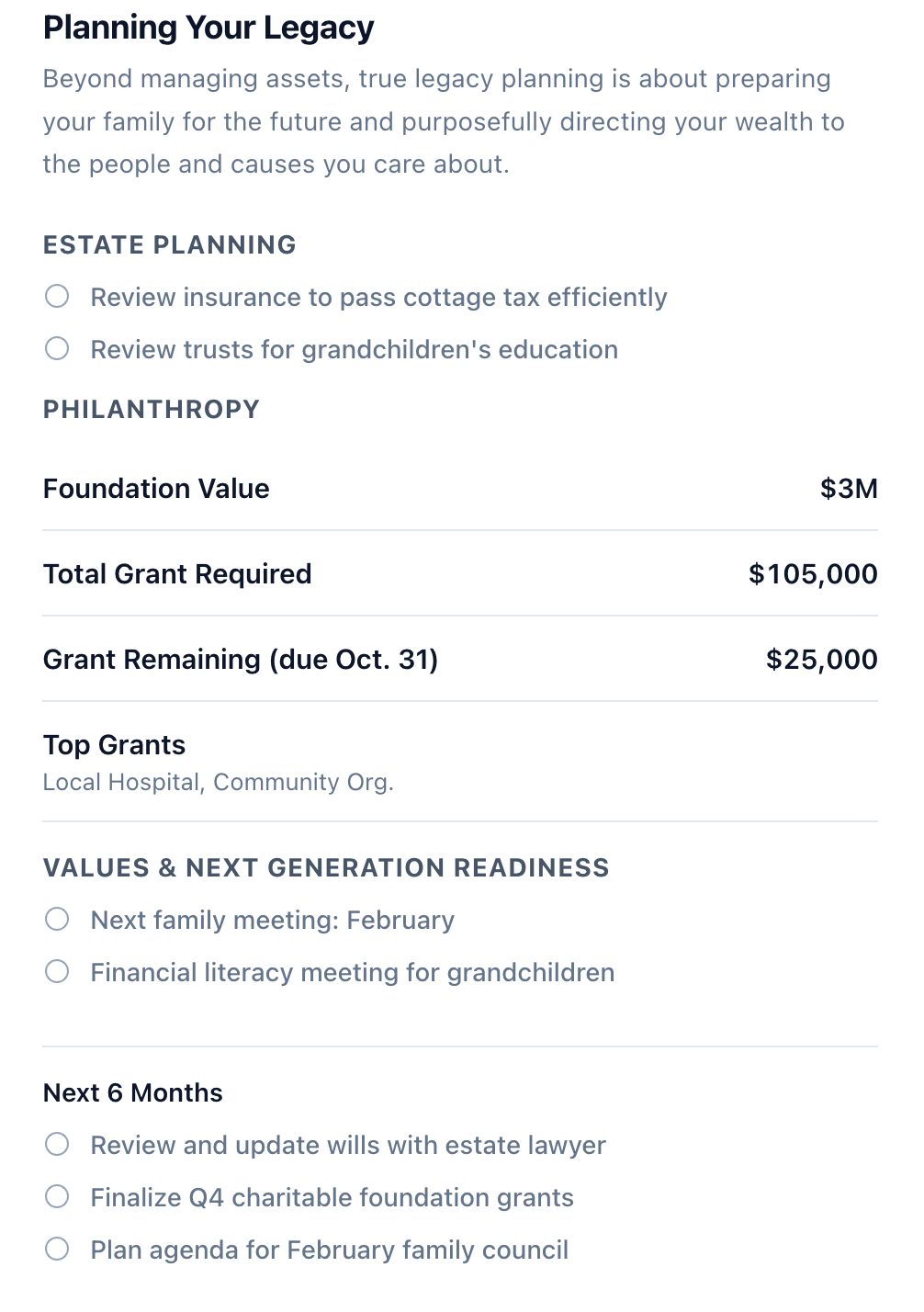Tick the grandchildren's education trusts circle

click(x=57, y=348)
